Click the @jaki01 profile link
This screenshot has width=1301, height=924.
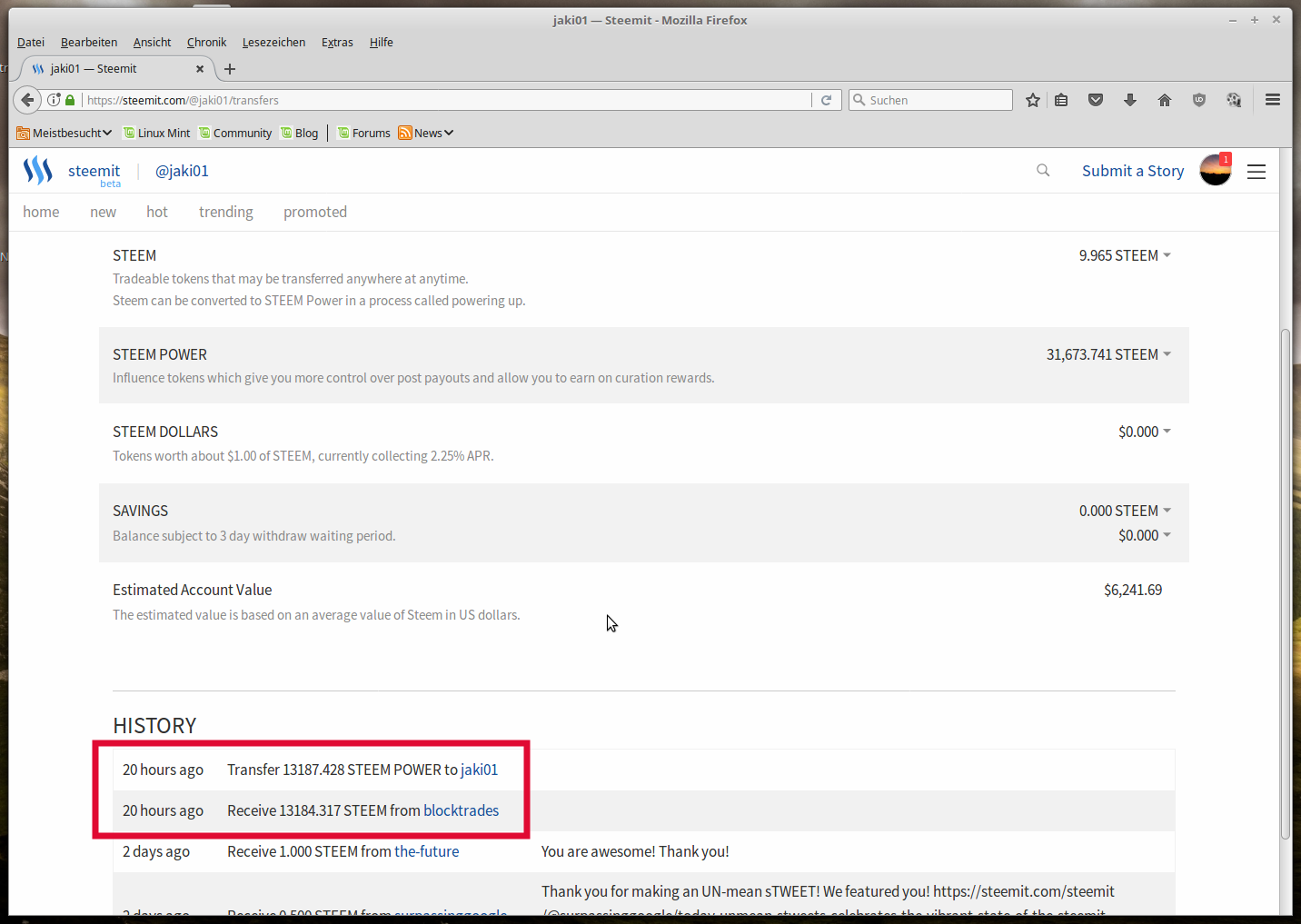tap(182, 171)
